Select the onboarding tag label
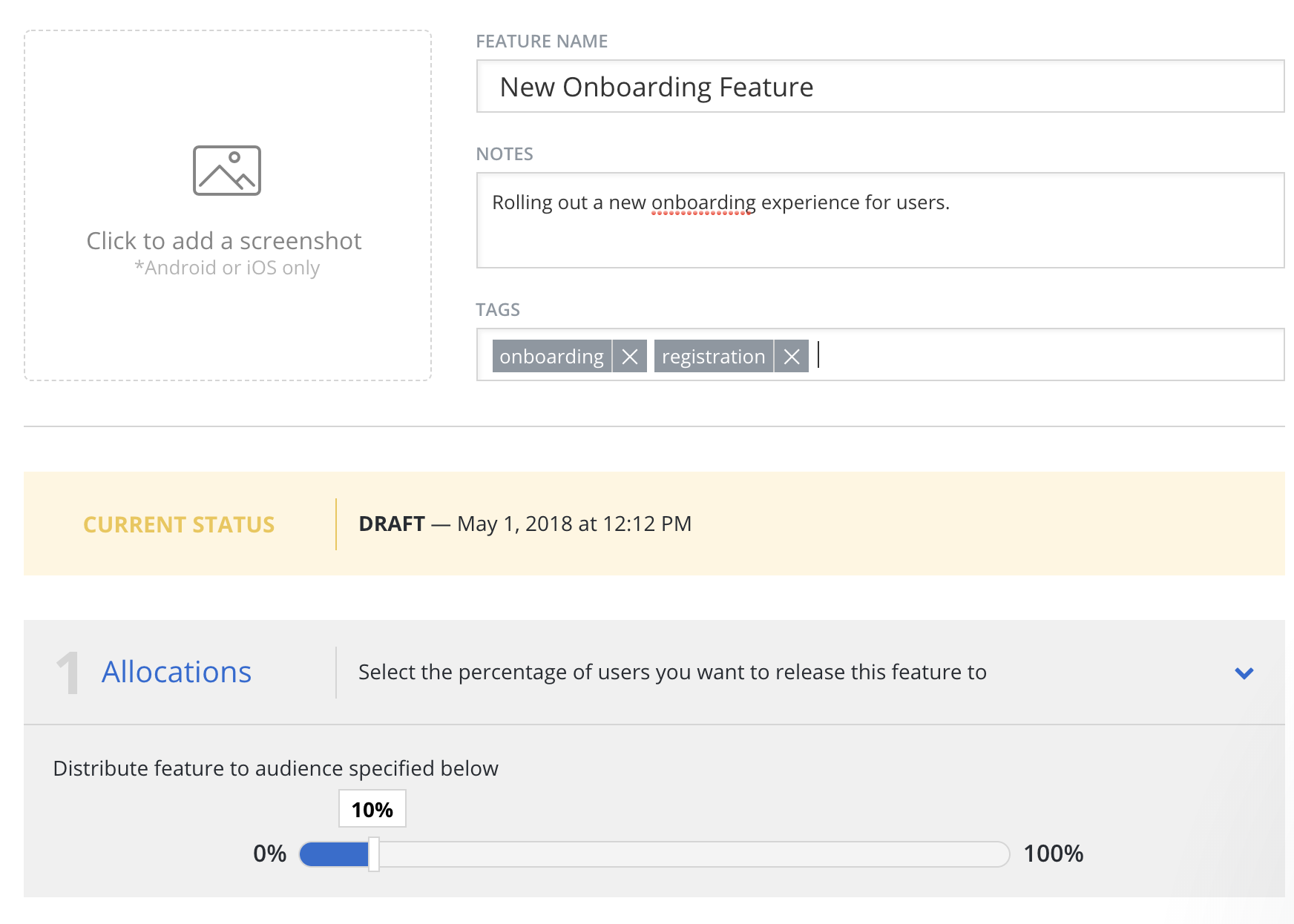Screen dimensions: 1294x924 point(552,357)
